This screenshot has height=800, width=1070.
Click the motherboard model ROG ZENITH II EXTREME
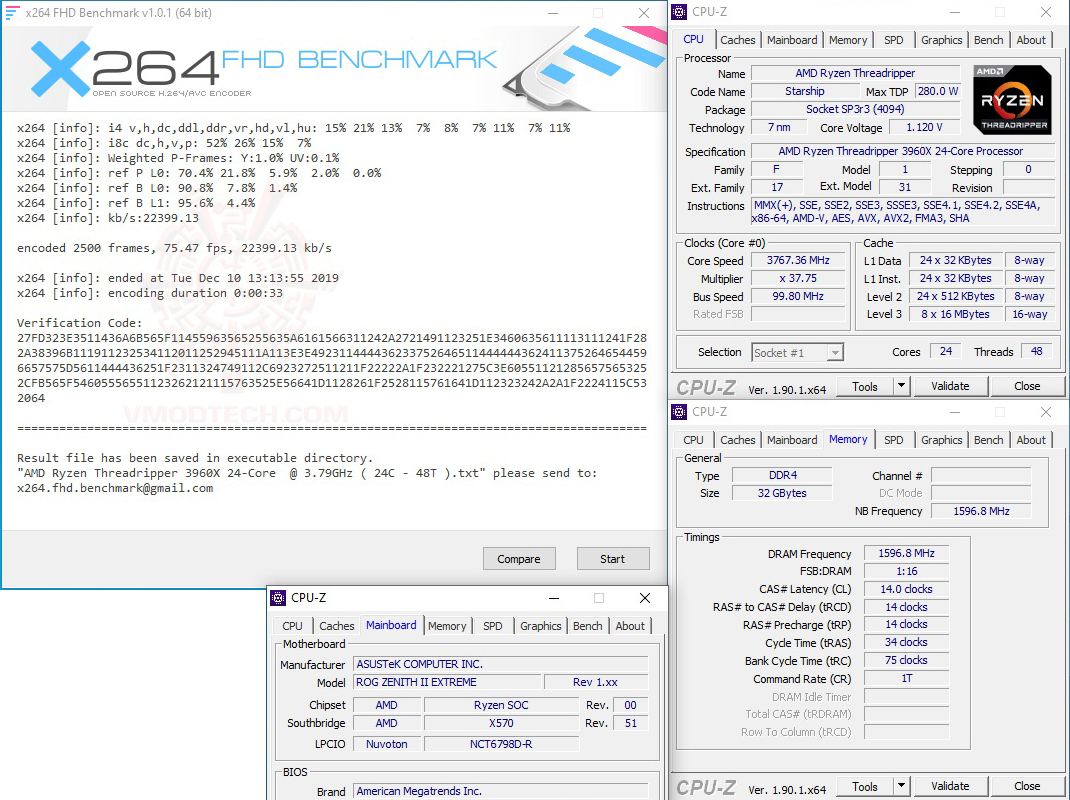448,683
